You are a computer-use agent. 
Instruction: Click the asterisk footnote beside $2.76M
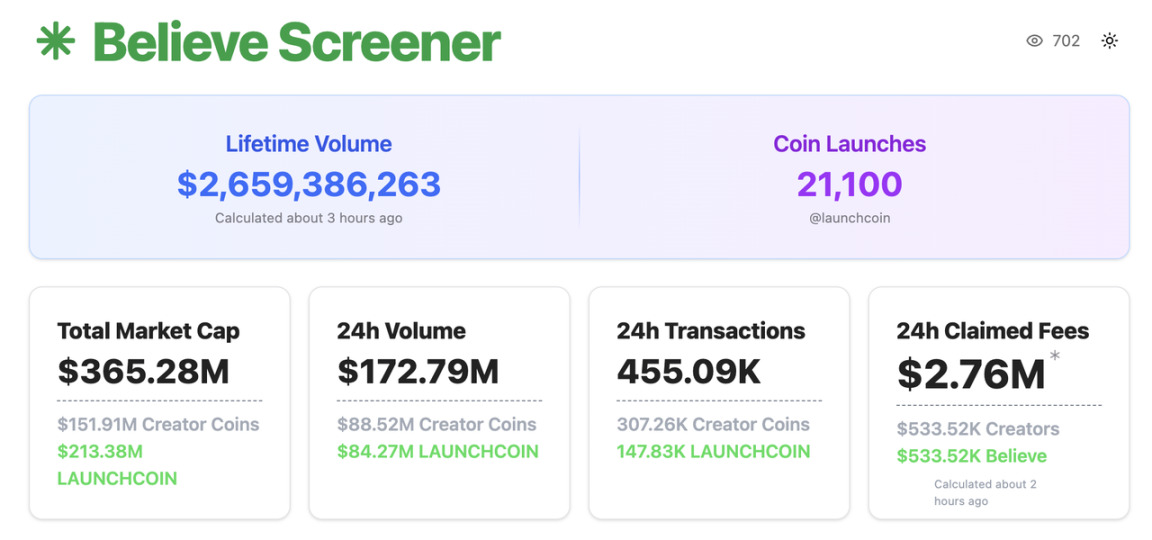1055,357
